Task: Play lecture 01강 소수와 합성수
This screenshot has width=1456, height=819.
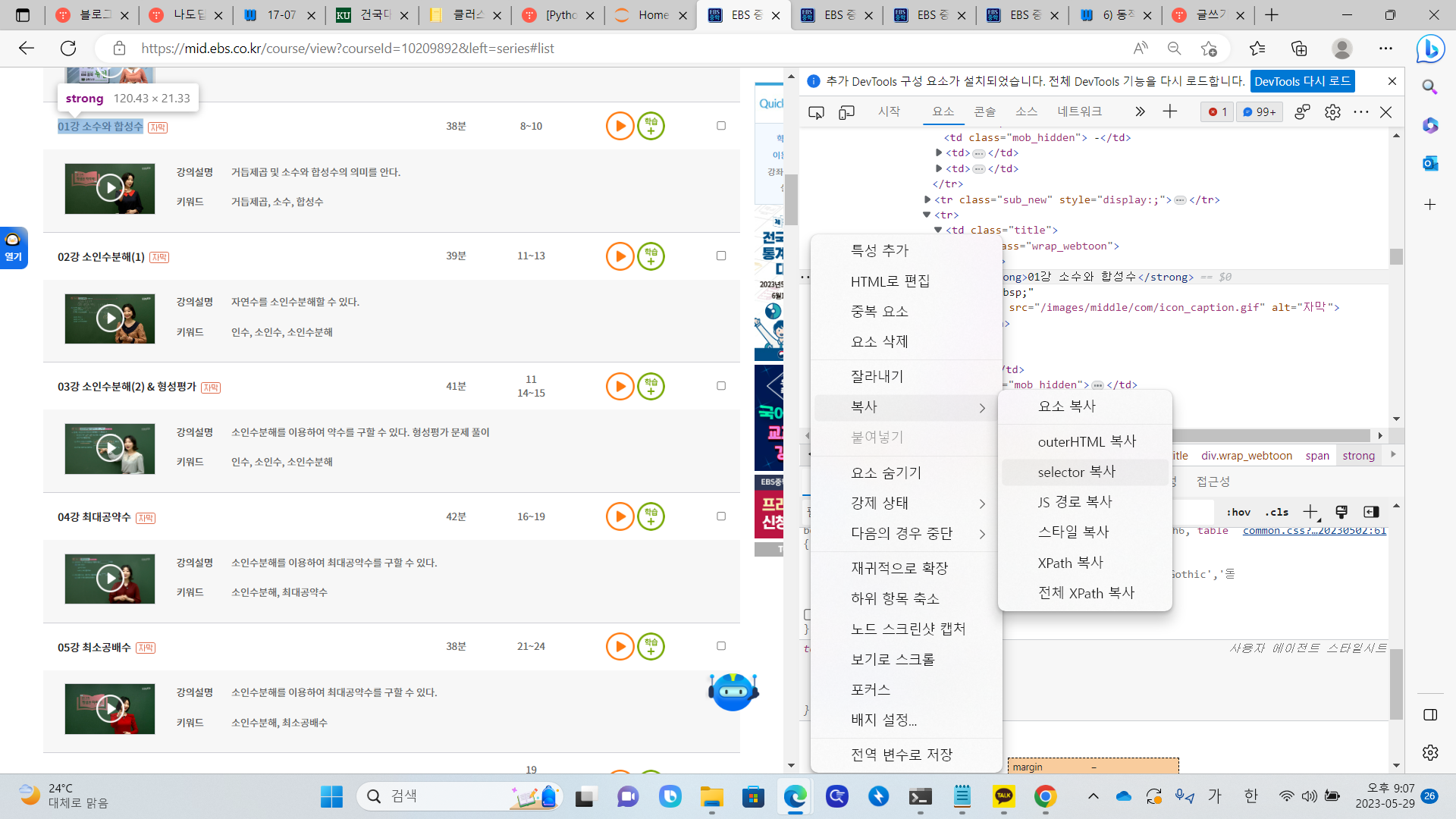Action: tap(620, 126)
